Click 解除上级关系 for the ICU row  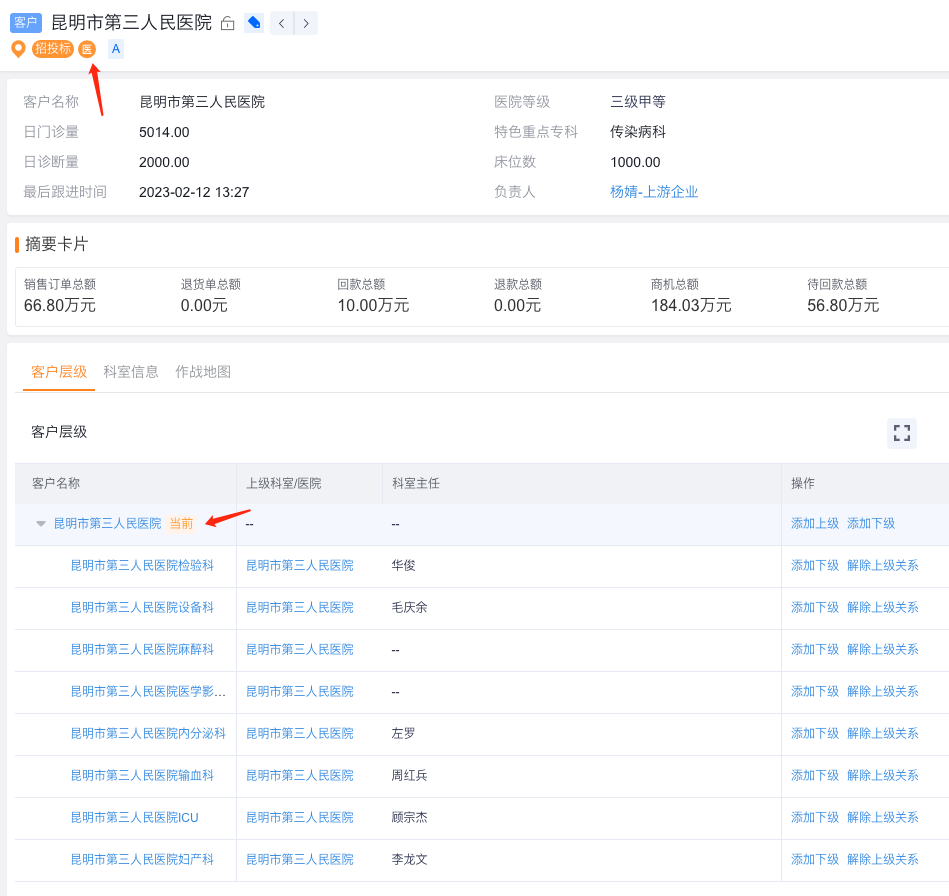pyautogui.click(x=882, y=818)
